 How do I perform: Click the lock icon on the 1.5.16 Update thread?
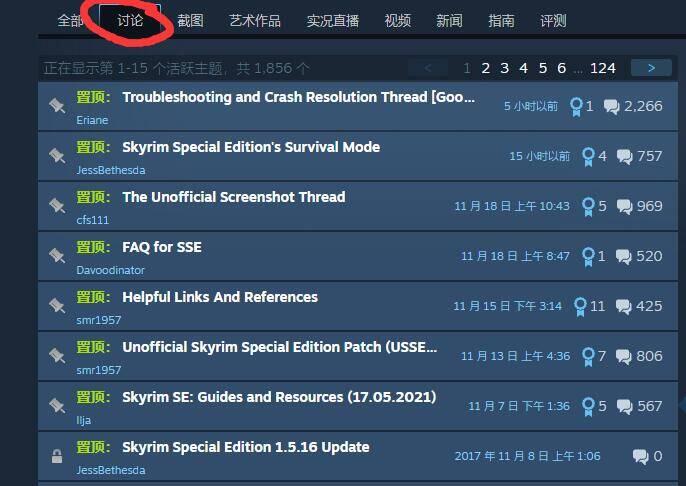click(57, 456)
